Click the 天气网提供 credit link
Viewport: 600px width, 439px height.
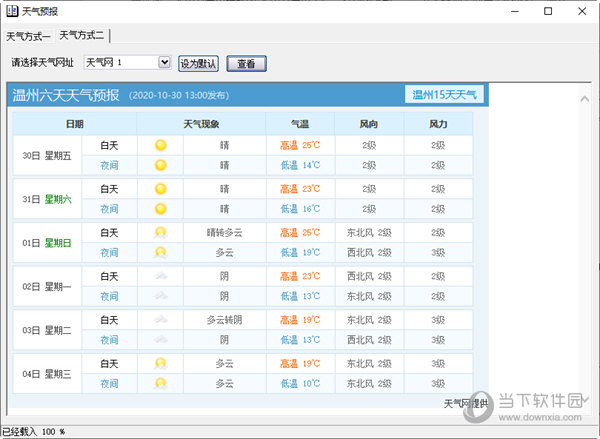(x=464, y=403)
